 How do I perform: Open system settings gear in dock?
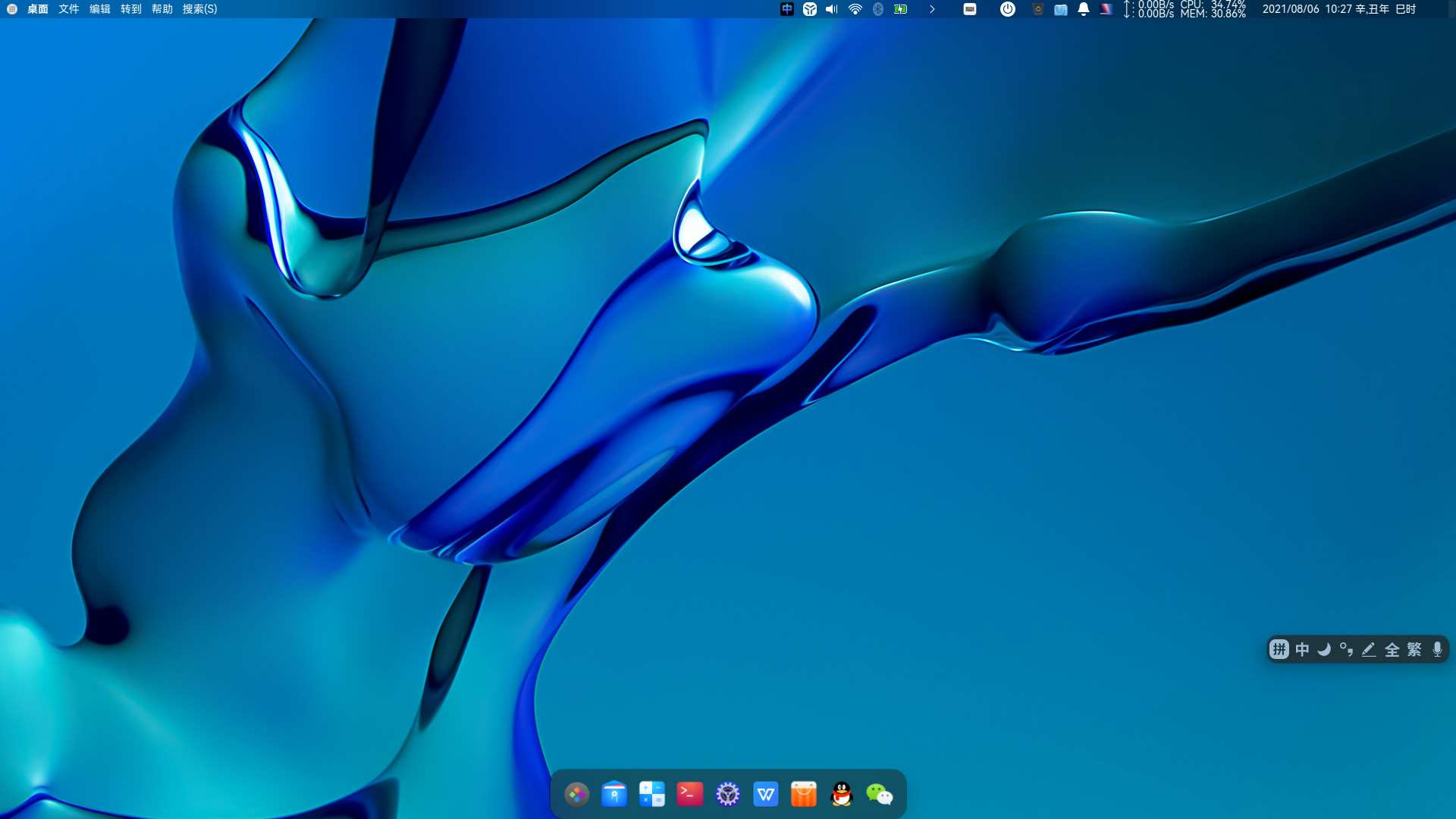(728, 794)
